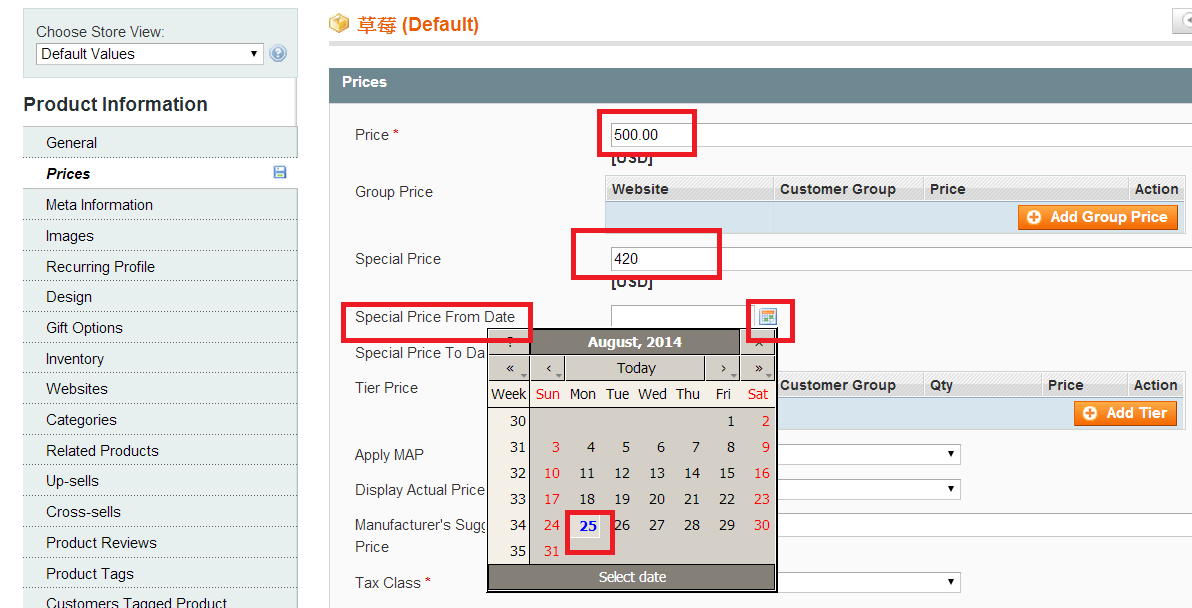This screenshot has width=1192, height=608.
Task: Switch to the Inventory tab
Action: coord(75,359)
